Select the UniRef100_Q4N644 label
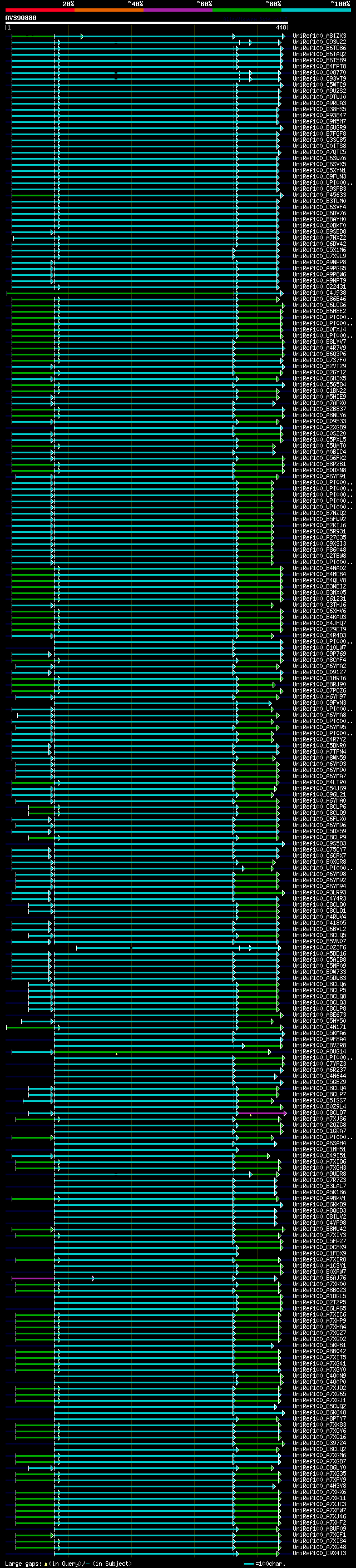The width and height of the screenshot is (356, 1568). click(x=319, y=1076)
